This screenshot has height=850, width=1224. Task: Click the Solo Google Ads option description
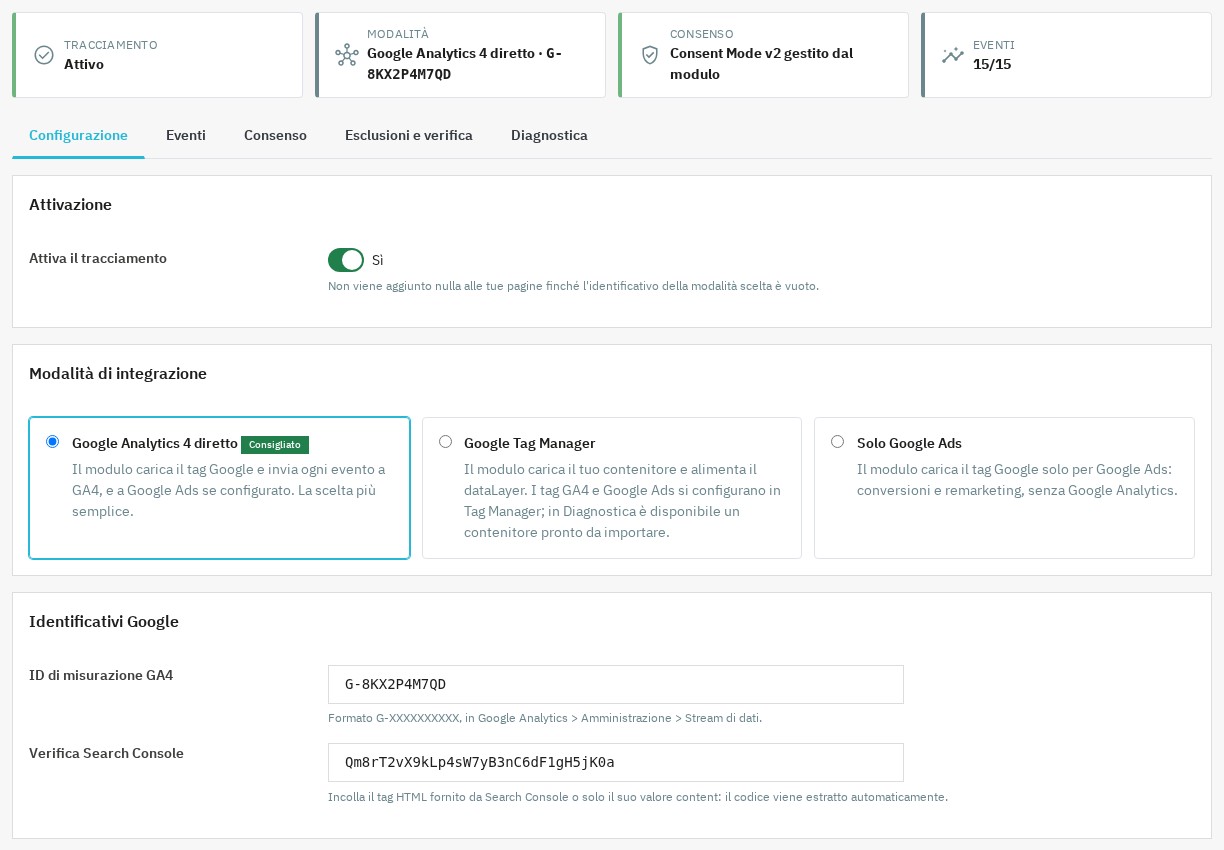[x=1017, y=480]
